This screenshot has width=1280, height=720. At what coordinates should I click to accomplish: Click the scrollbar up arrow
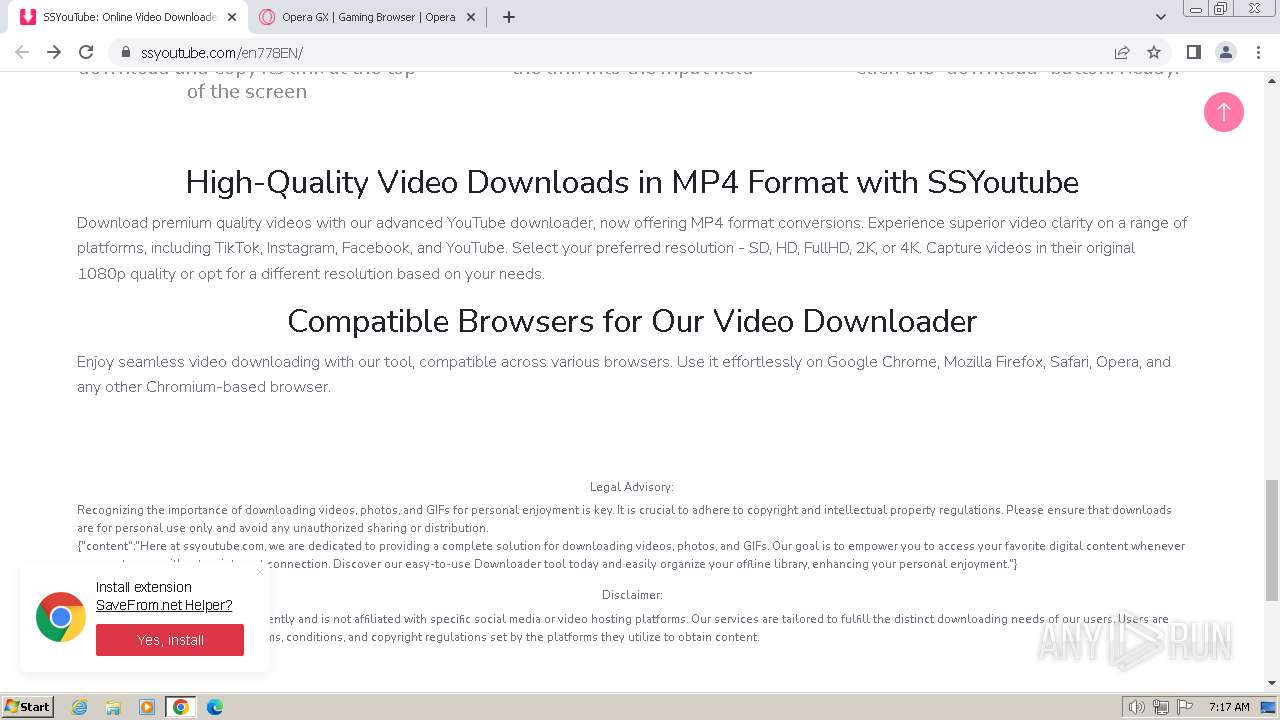point(1272,79)
